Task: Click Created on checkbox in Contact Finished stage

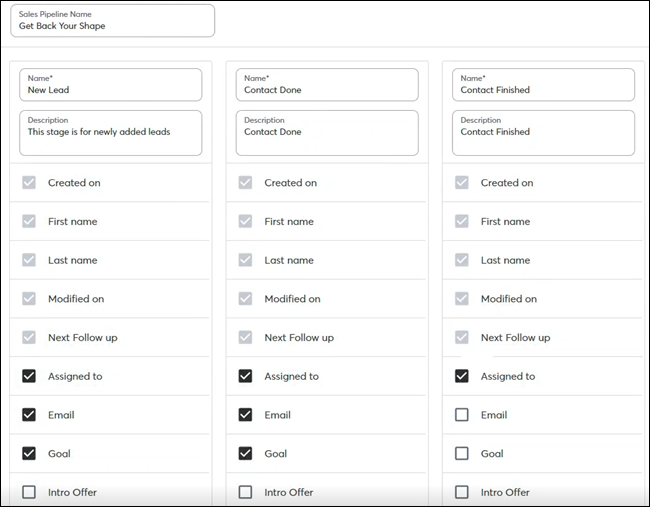Action: [462, 182]
